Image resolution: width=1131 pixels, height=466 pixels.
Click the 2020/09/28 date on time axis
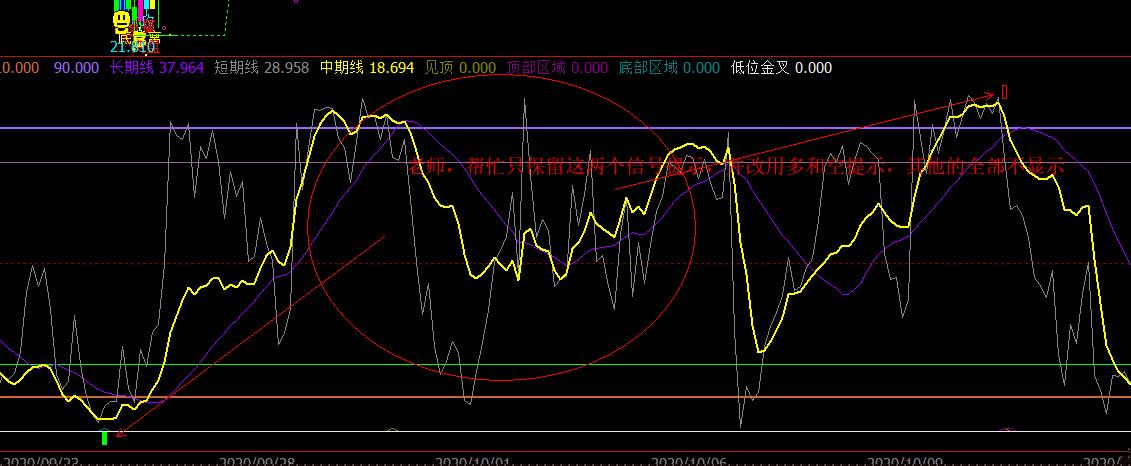[256, 462]
